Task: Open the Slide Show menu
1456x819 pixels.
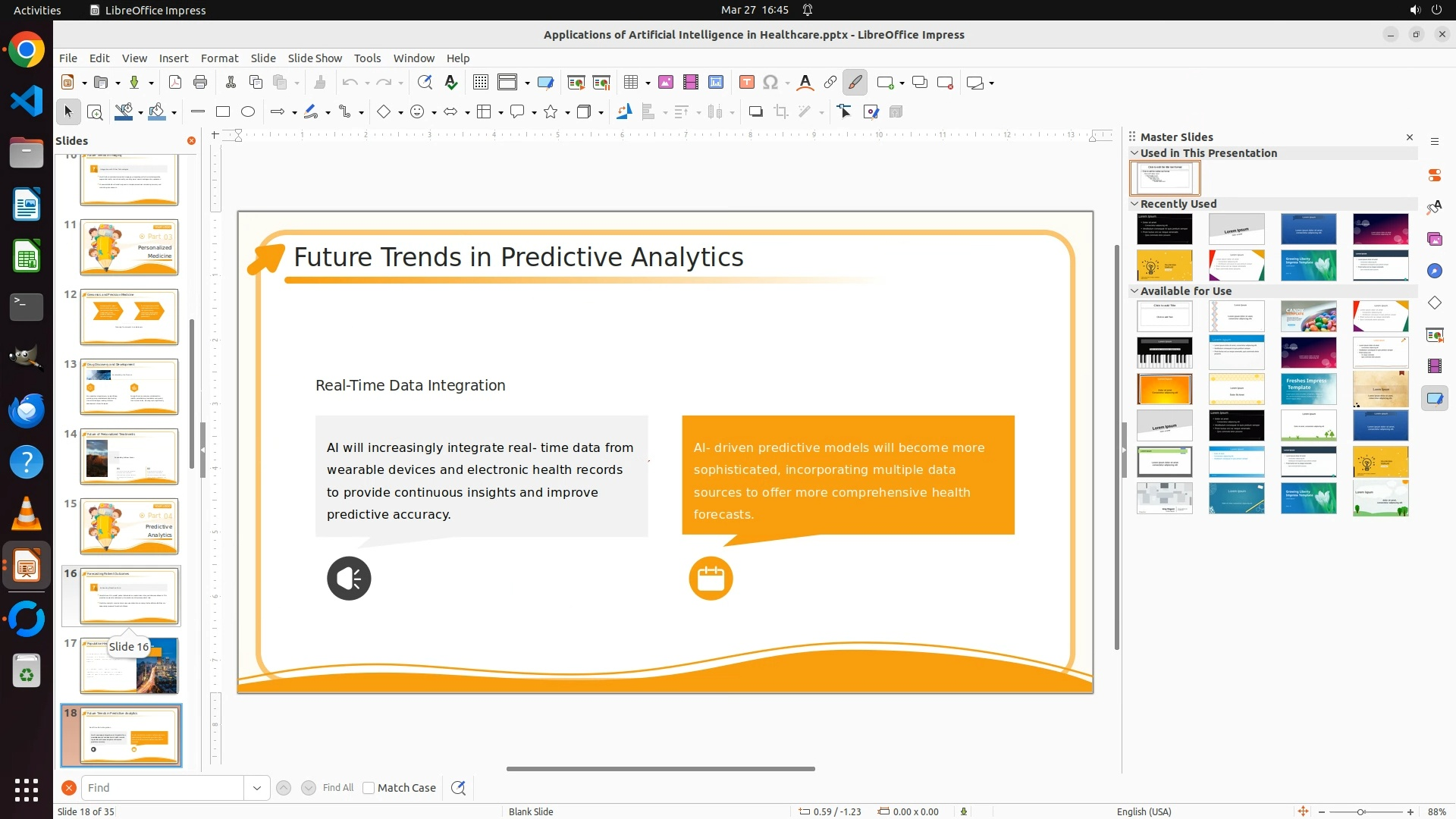Action: point(315,58)
